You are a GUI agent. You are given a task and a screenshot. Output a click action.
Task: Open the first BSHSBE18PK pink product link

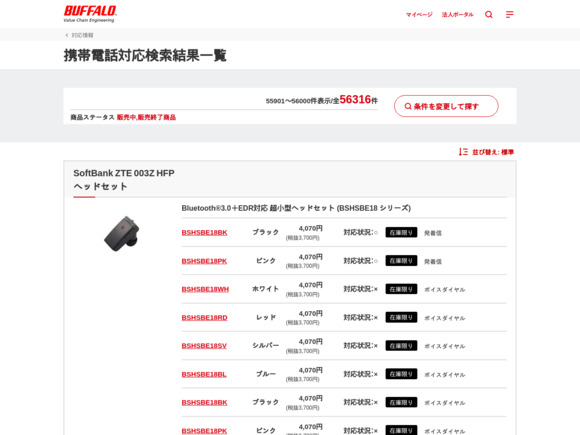coord(204,261)
